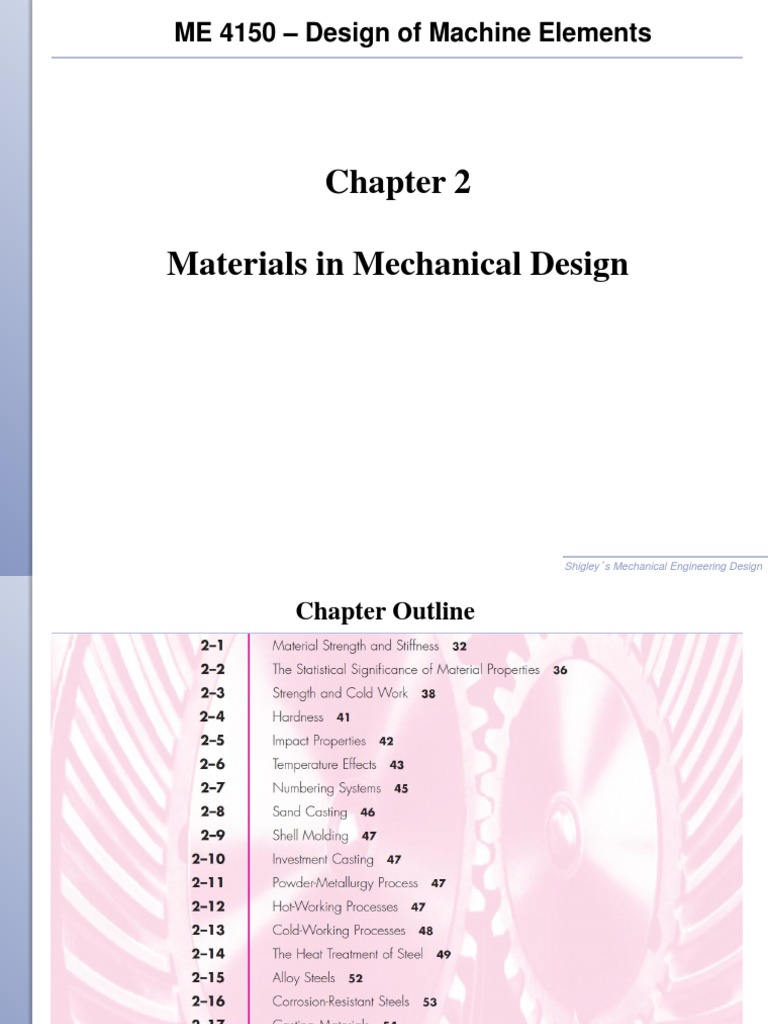Screen dimensions: 768x1024
Task: Select 'Powder-Metallurgy Process' outline entry
Action: [x=345, y=883]
